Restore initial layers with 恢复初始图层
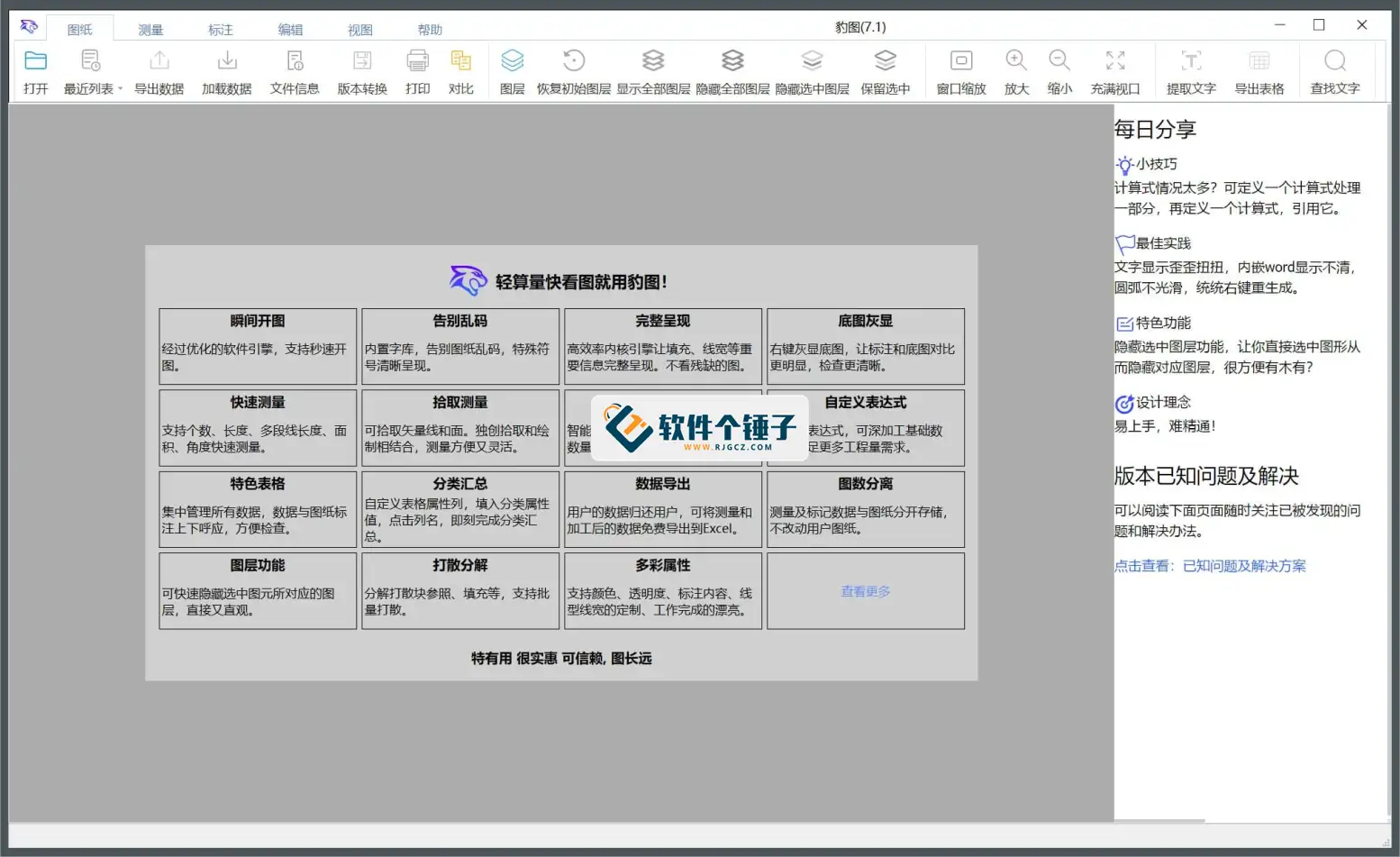The height and width of the screenshot is (857, 1400). [573, 70]
